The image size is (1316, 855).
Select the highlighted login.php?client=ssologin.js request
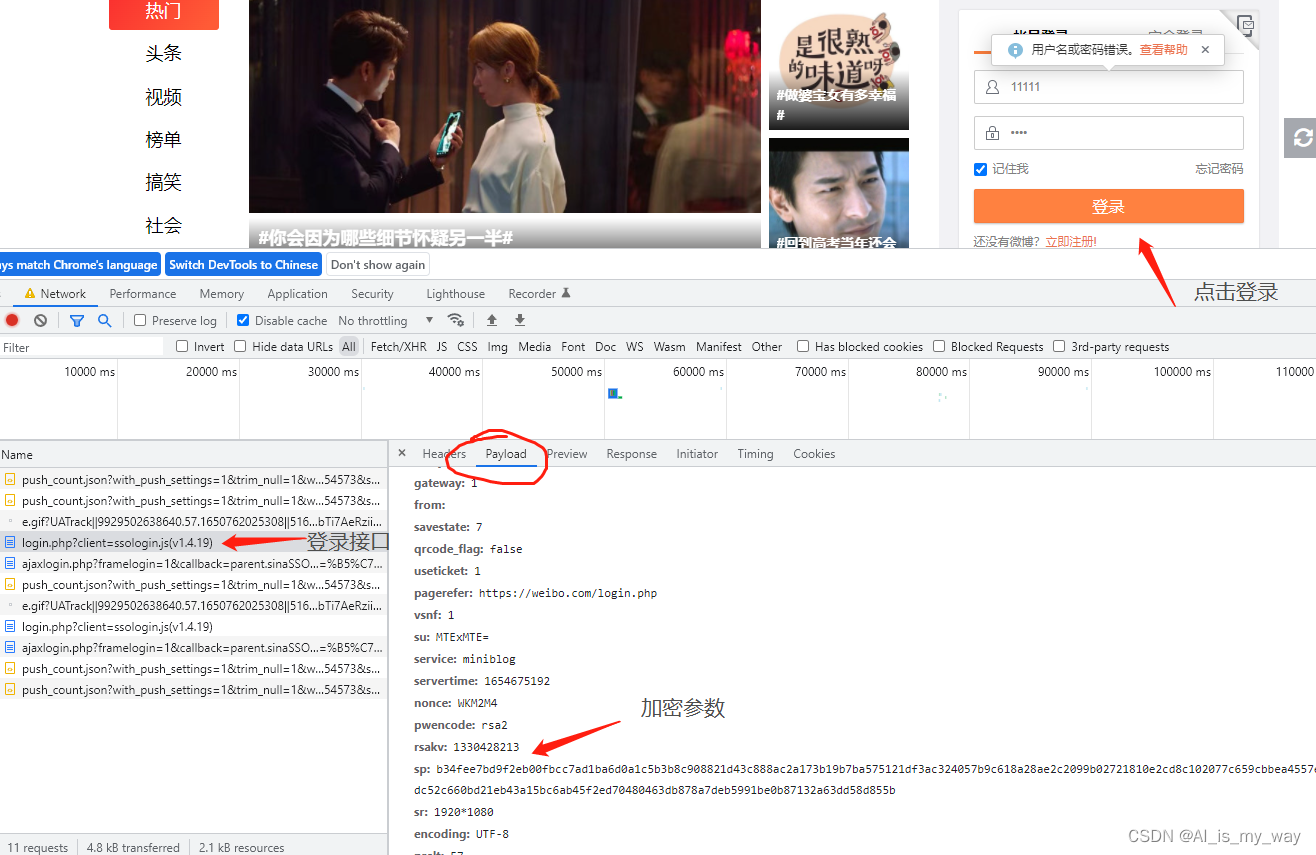(194, 542)
